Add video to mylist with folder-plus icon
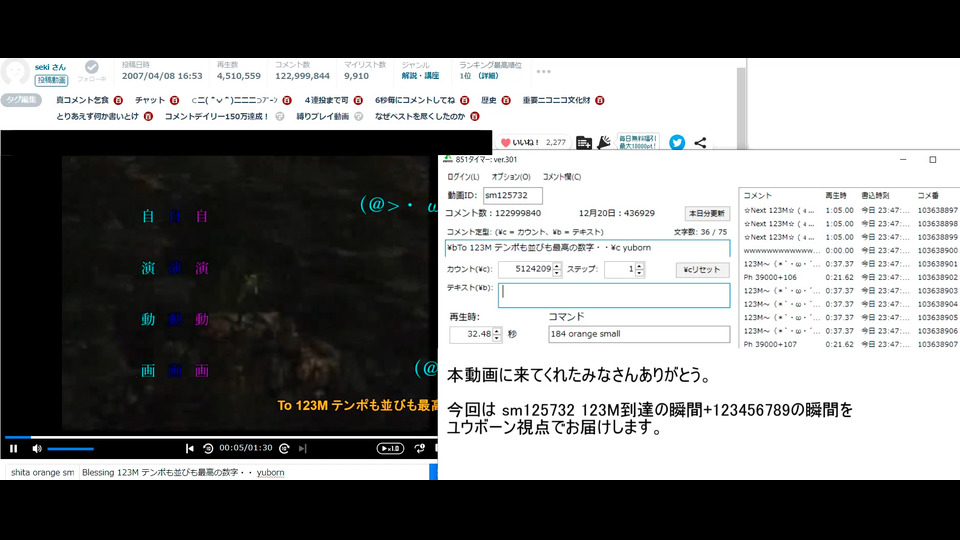The image size is (960, 540). click(584, 143)
